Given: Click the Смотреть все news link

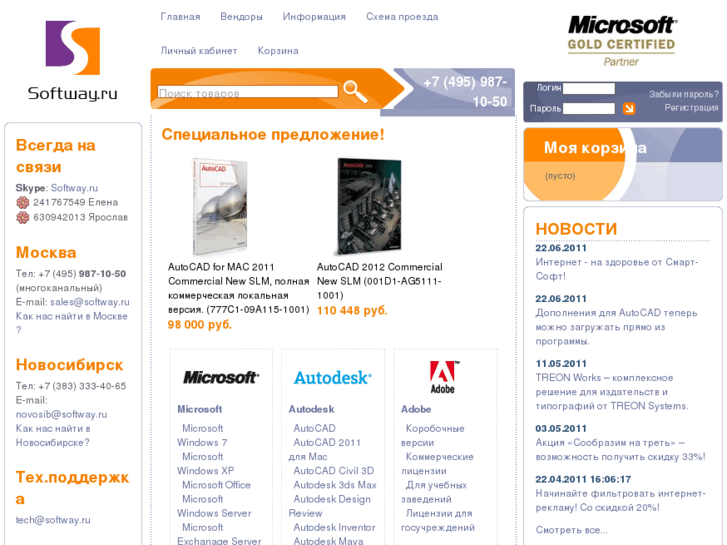Looking at the screenshot, I should click(x=571, y=530).
